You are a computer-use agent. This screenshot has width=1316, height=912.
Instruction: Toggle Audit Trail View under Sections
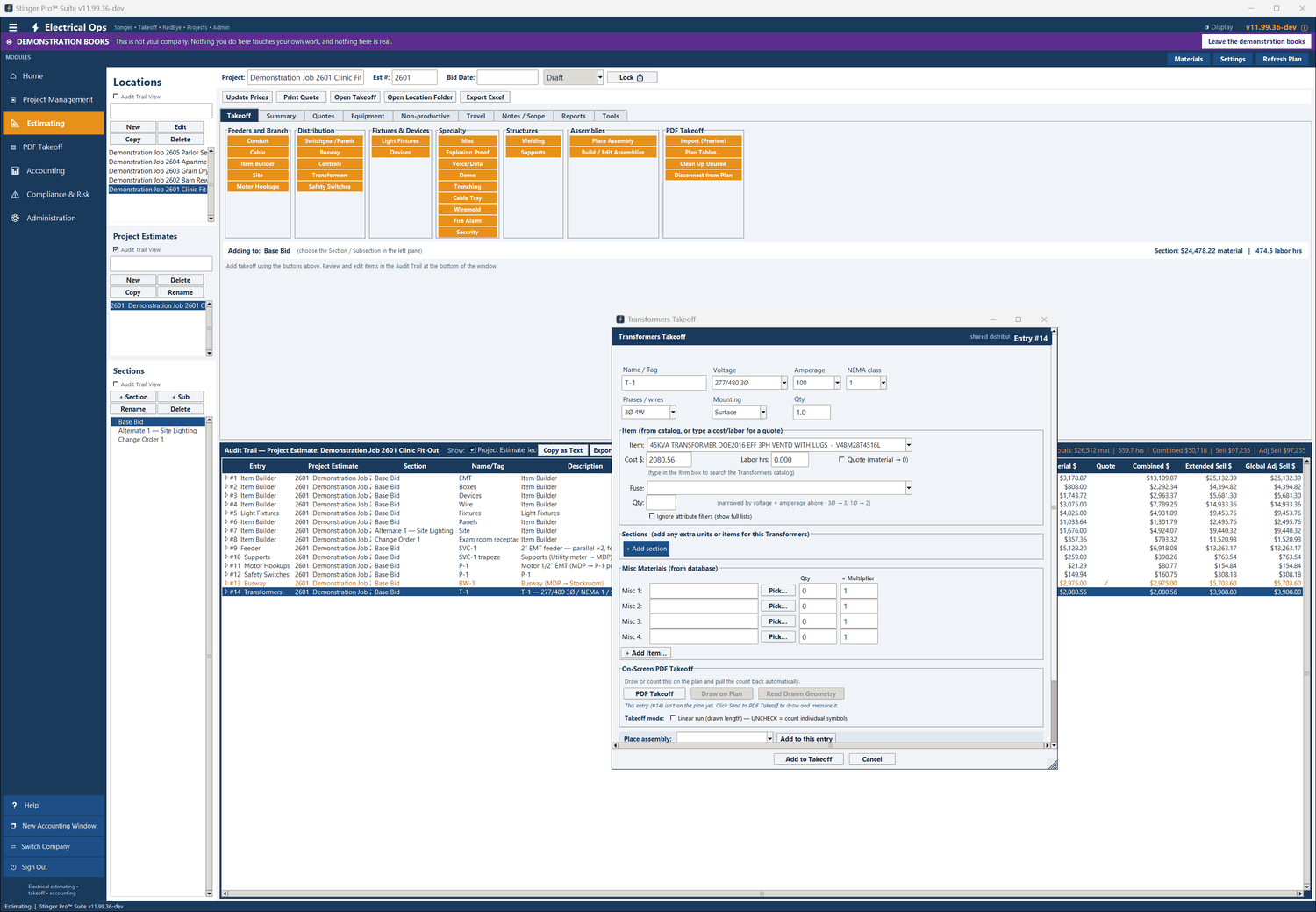click(116, 384)
